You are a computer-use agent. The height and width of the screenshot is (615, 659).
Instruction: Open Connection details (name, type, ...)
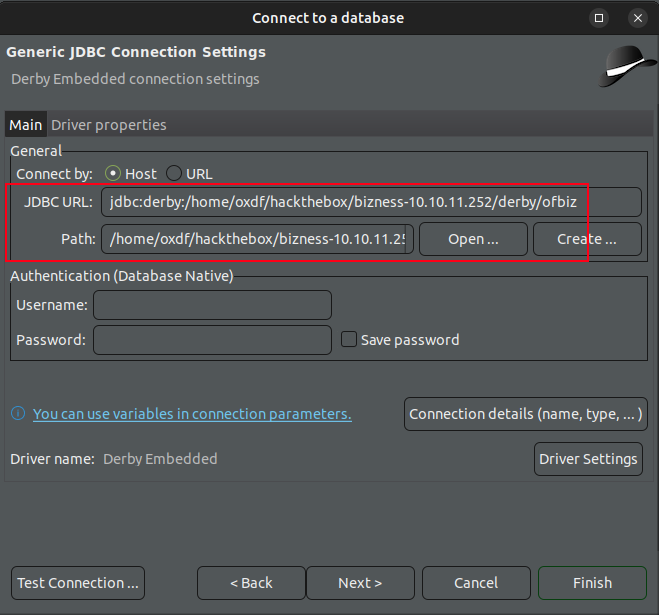(x=526, y=414)
